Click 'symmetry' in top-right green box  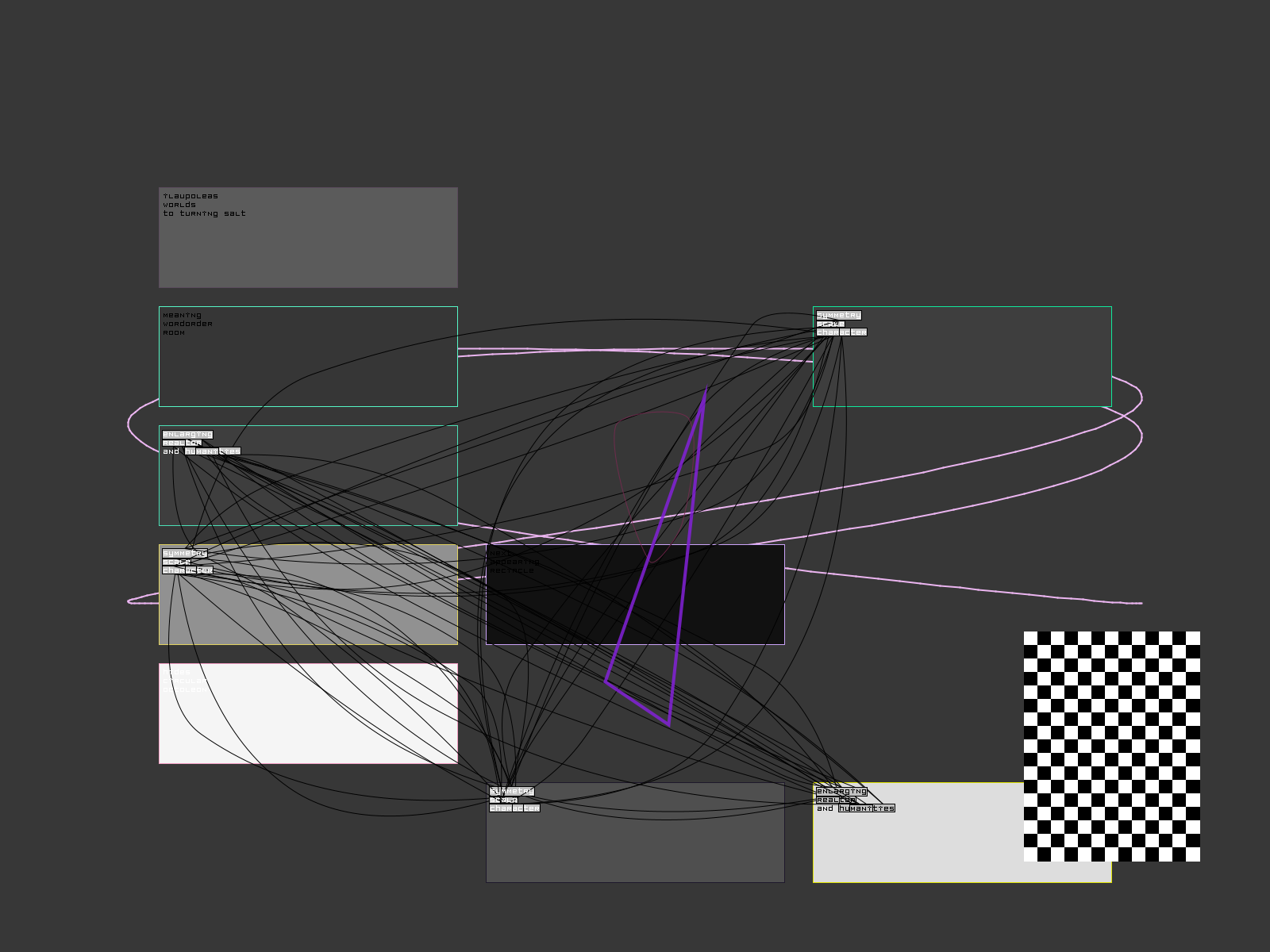[838, 315]
